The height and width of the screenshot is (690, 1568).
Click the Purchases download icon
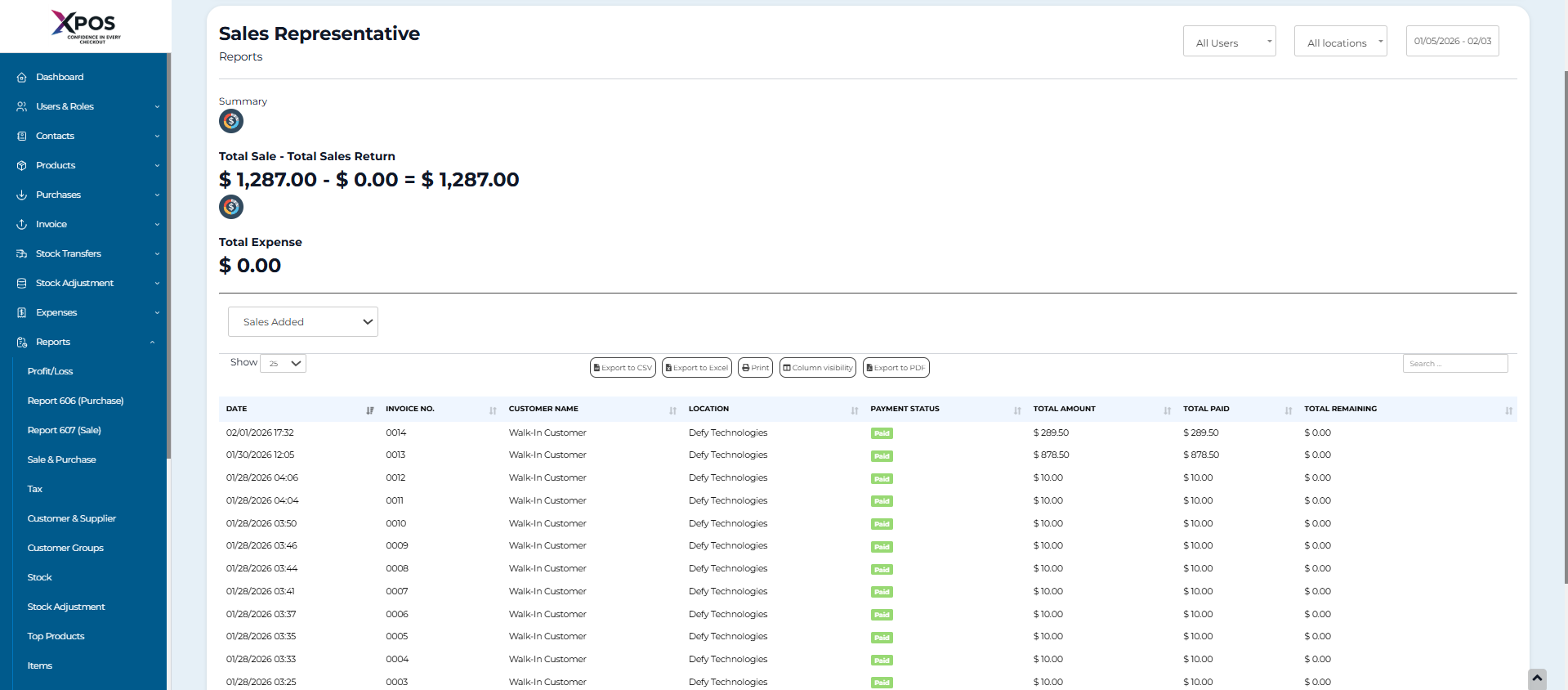22,195
